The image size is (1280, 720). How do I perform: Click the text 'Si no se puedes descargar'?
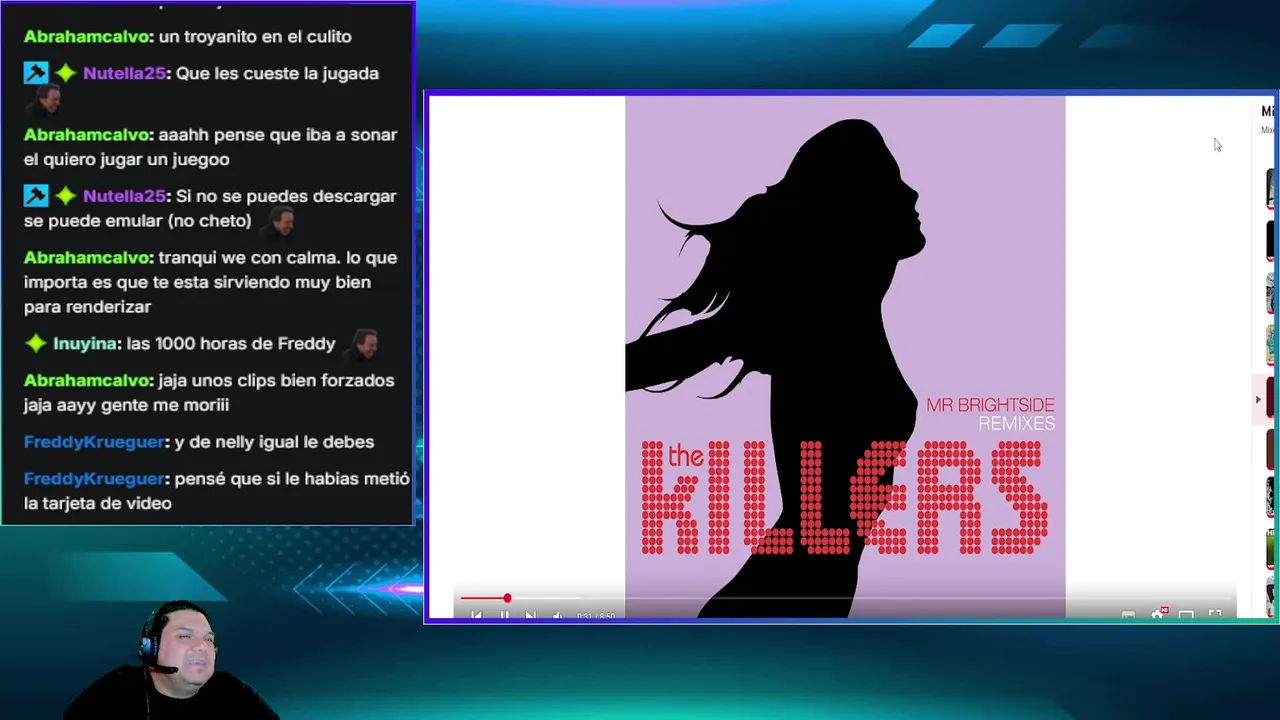(x=286, y=196)
